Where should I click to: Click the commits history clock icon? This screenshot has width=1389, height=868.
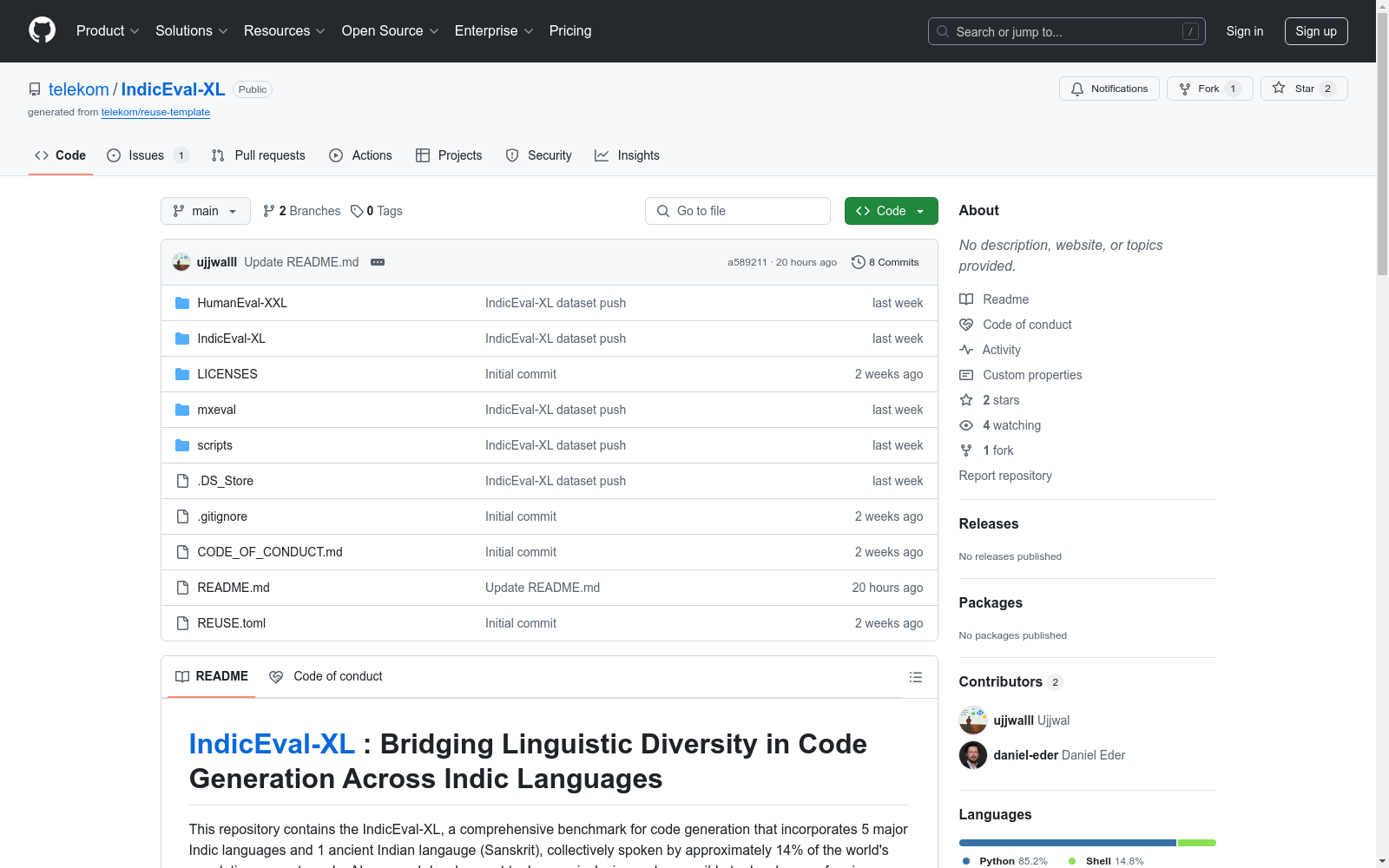pyautogui.click(x=859, y=262)
